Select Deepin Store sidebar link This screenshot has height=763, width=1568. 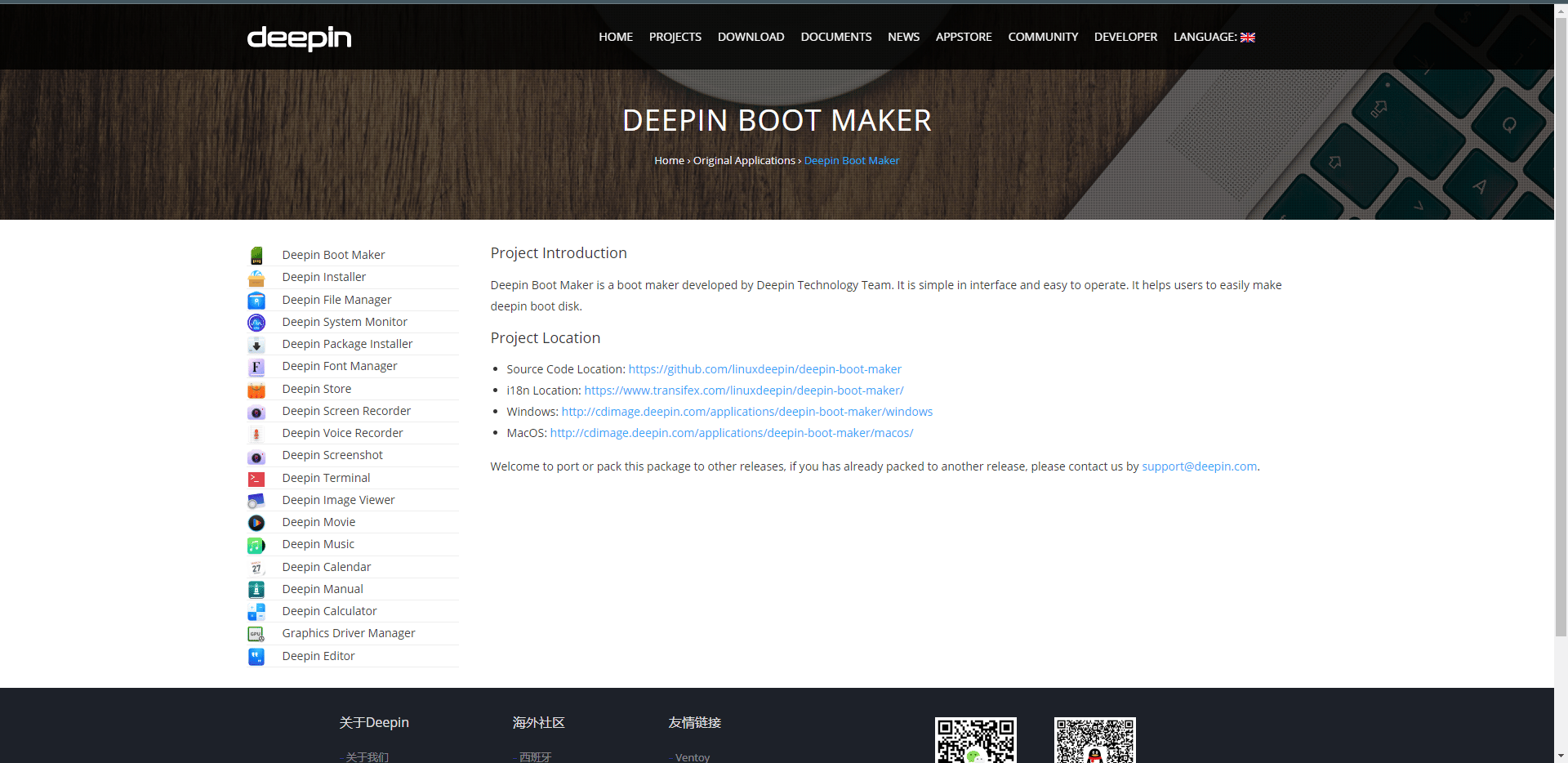click(x=317, y=389)
